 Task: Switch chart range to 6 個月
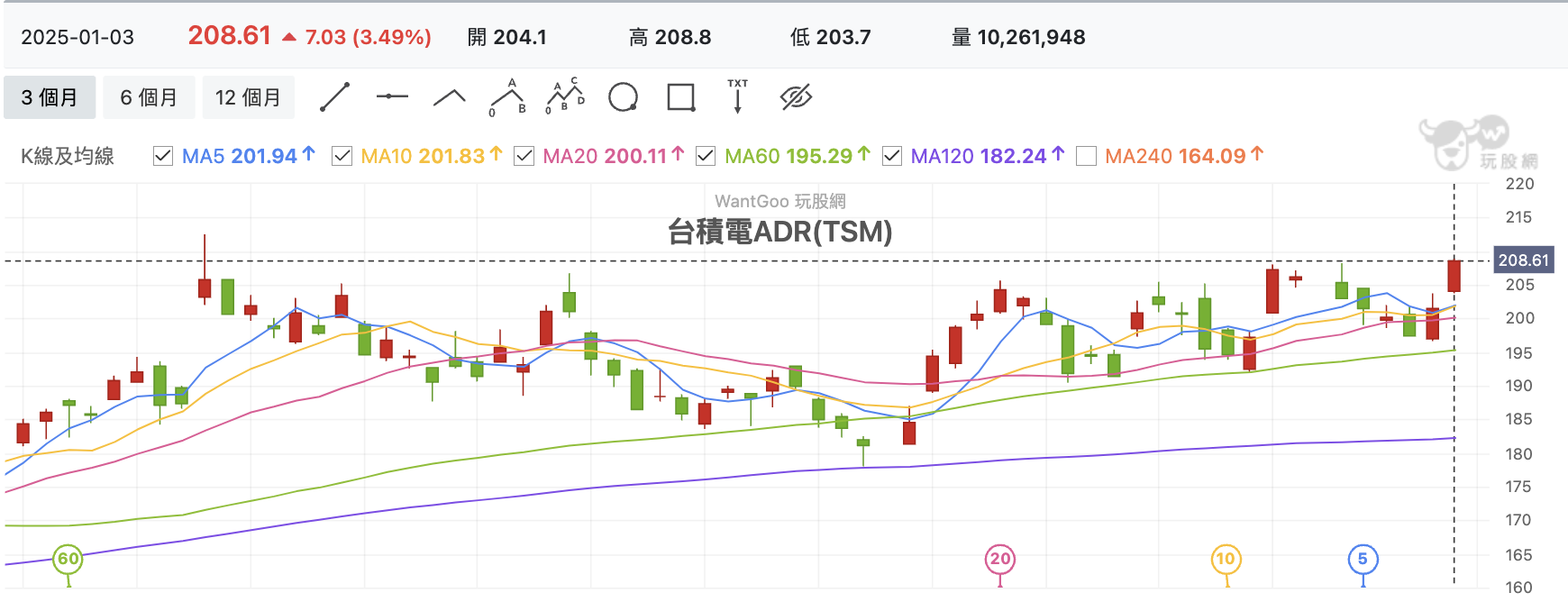[x=149, y=97]
